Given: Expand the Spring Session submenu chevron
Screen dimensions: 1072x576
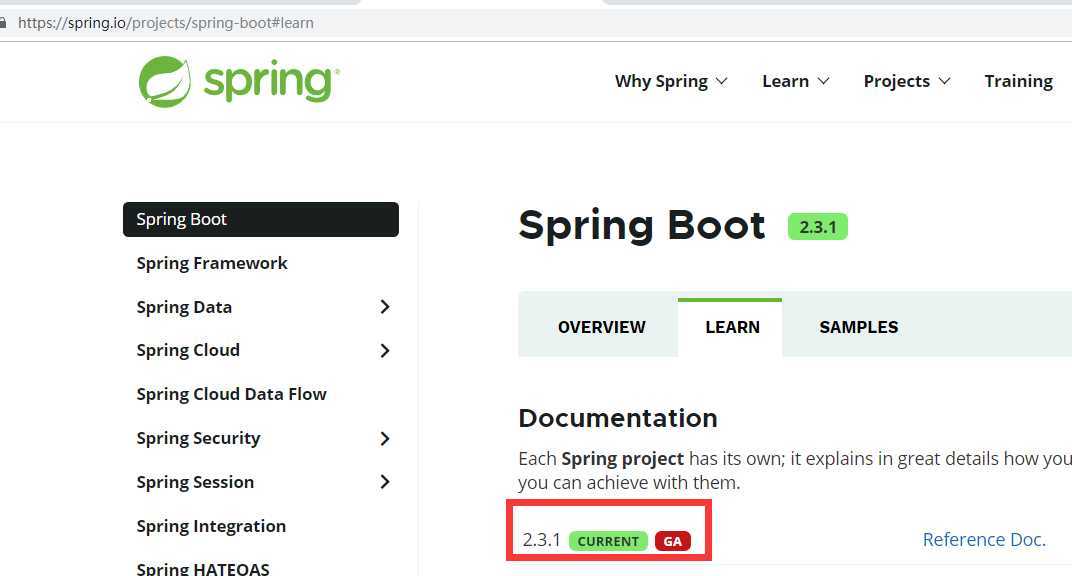Looking at the screenshot, I should click(385, 482).
